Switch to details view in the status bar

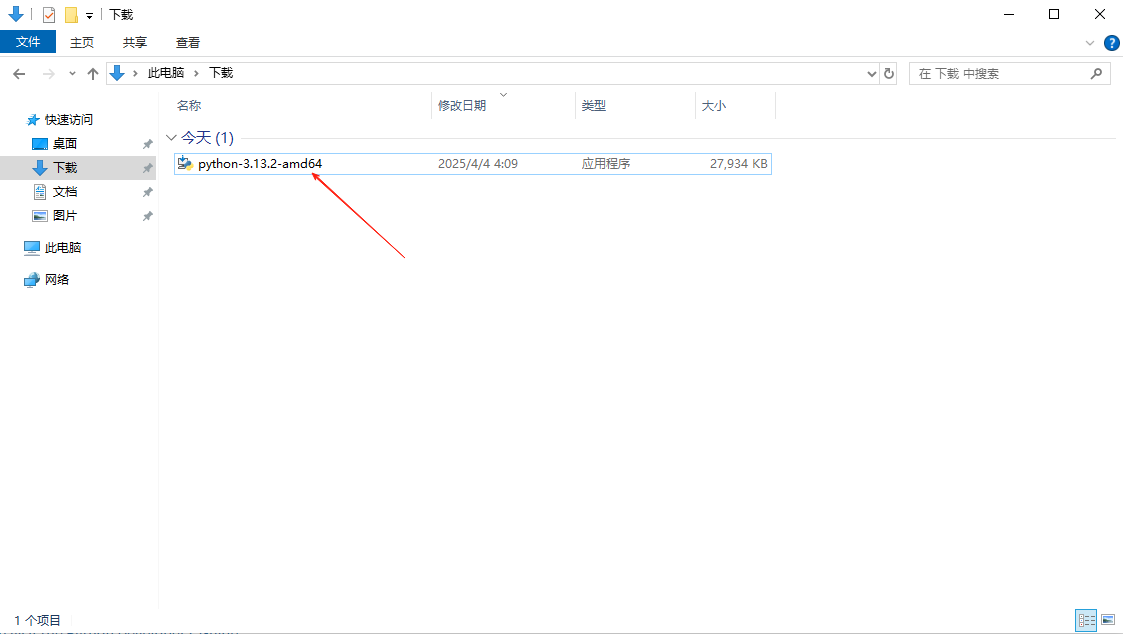pyautogui.click(x=1086, y=621)
